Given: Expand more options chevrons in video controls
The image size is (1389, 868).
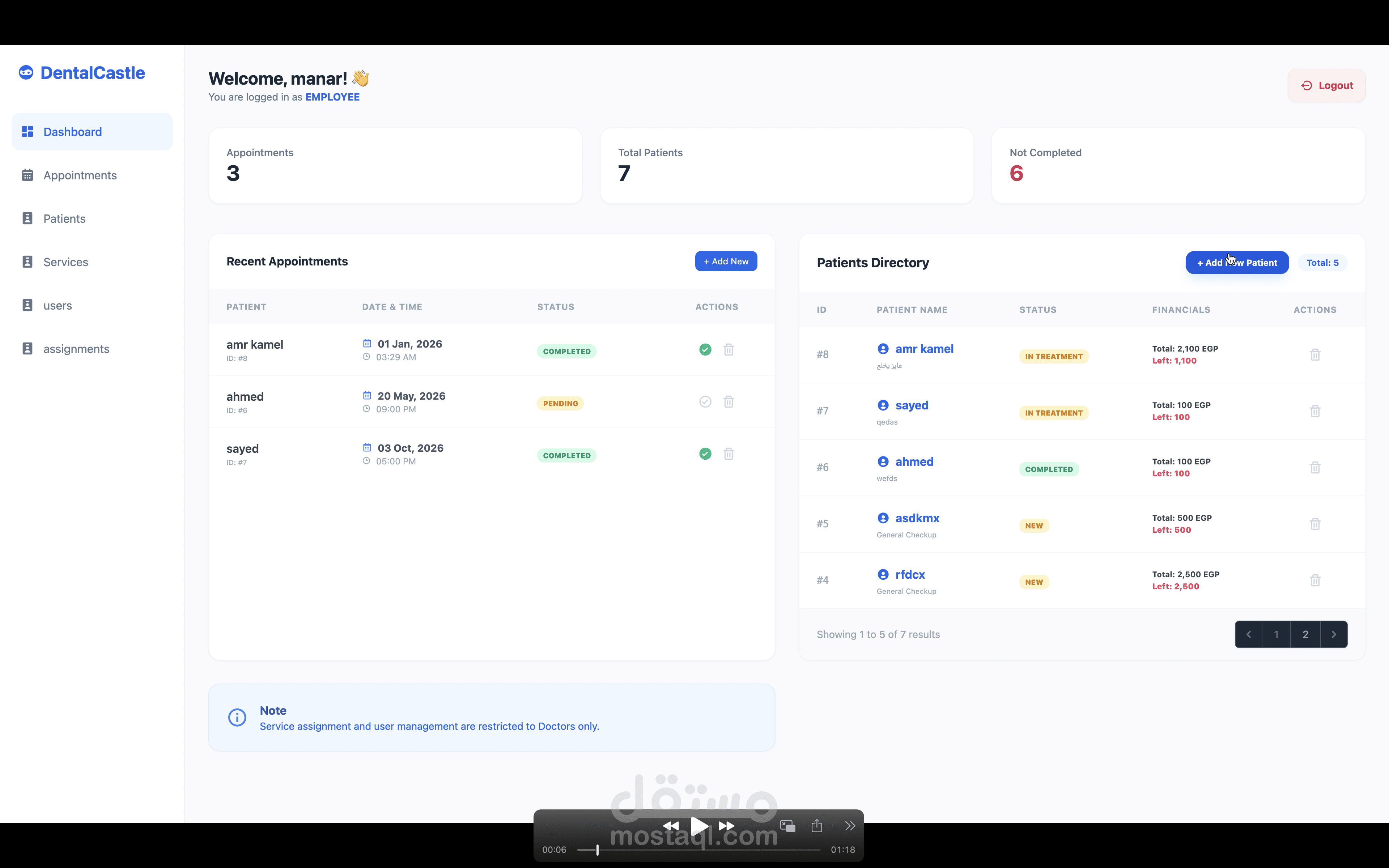Looking at the screenshot, I should pyautogui.click(x=850, y=826).
